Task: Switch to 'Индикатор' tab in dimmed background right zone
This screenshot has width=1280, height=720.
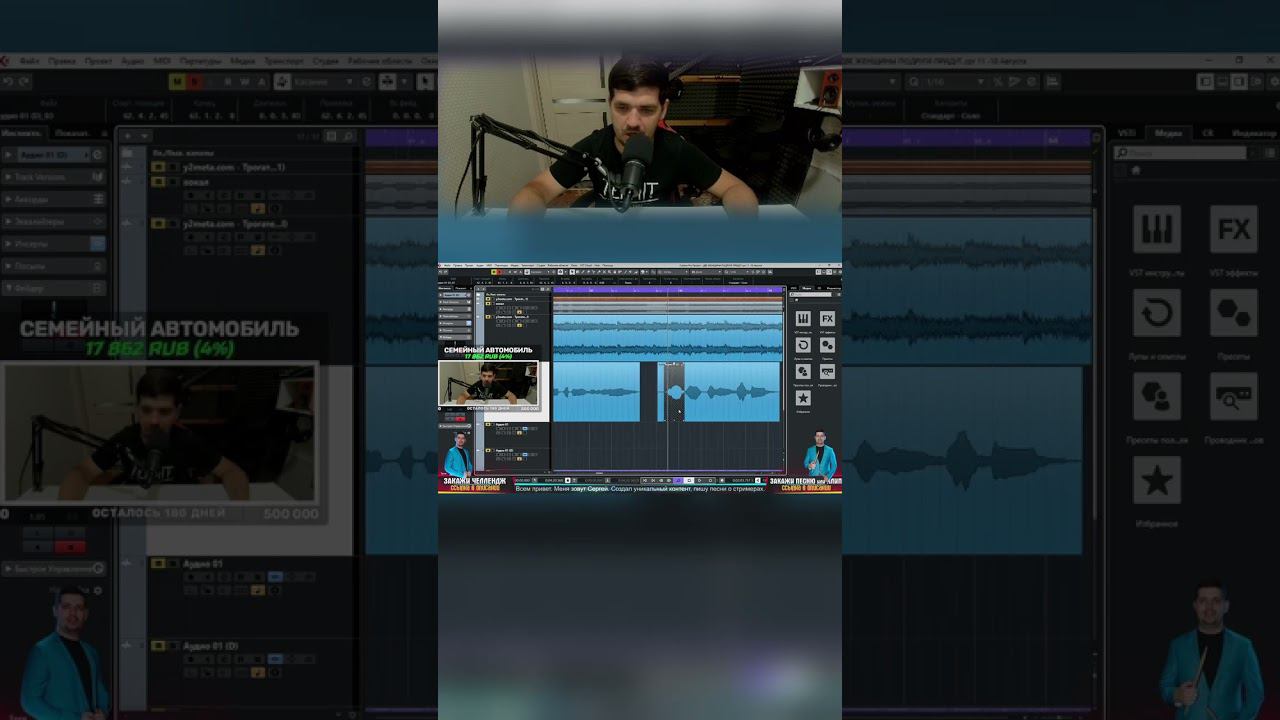Action: 1254,133
